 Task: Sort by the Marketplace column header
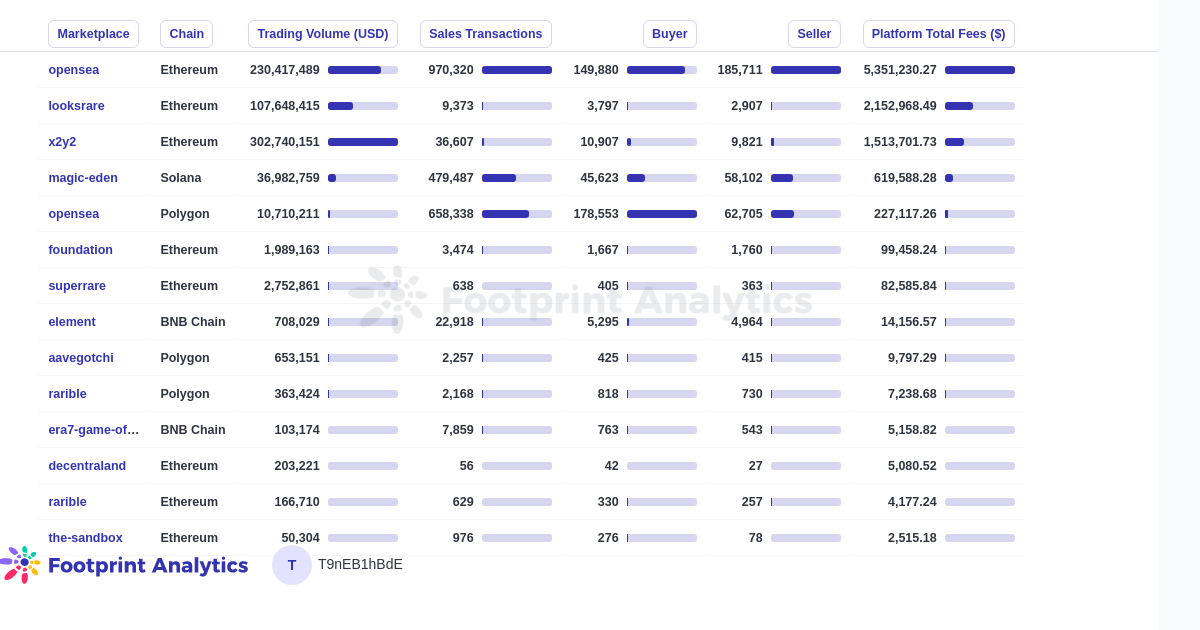coord(93,34)
